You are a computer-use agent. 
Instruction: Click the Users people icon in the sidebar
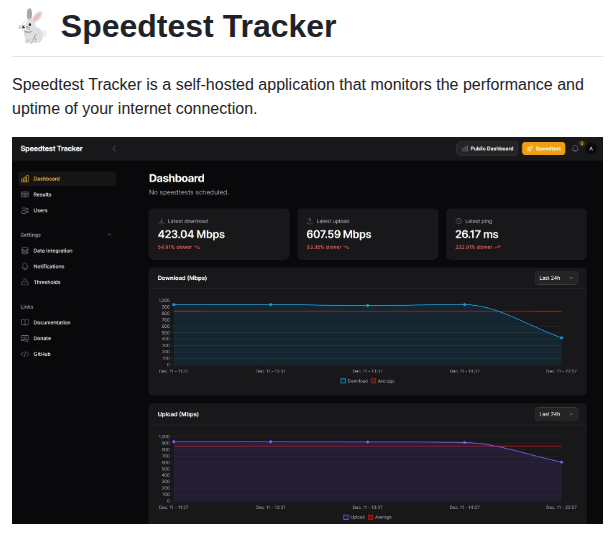(x=25, y=210)
